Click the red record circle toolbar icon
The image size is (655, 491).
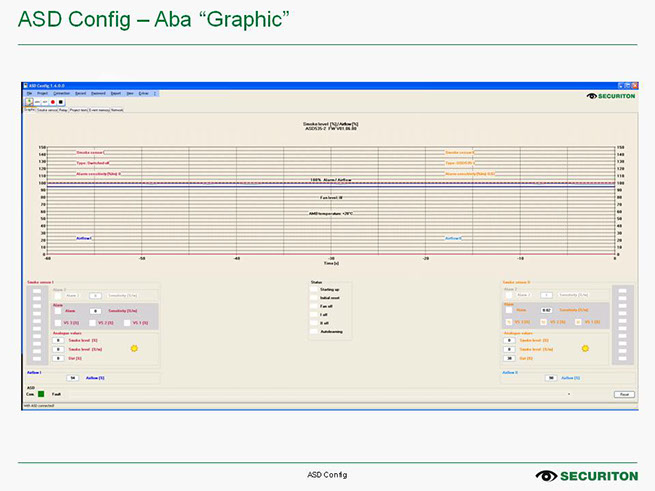53,102
